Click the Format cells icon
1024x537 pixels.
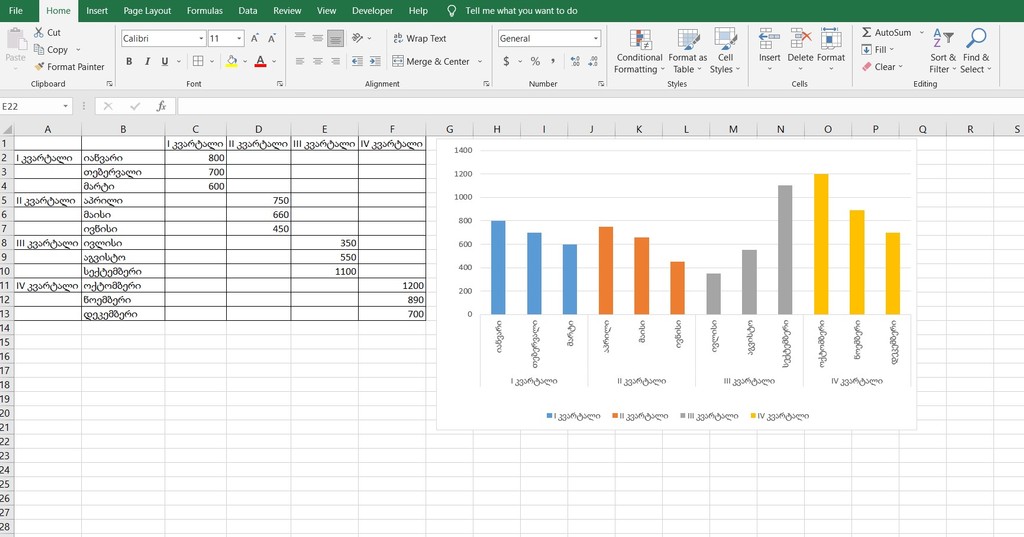coord(831,39)
